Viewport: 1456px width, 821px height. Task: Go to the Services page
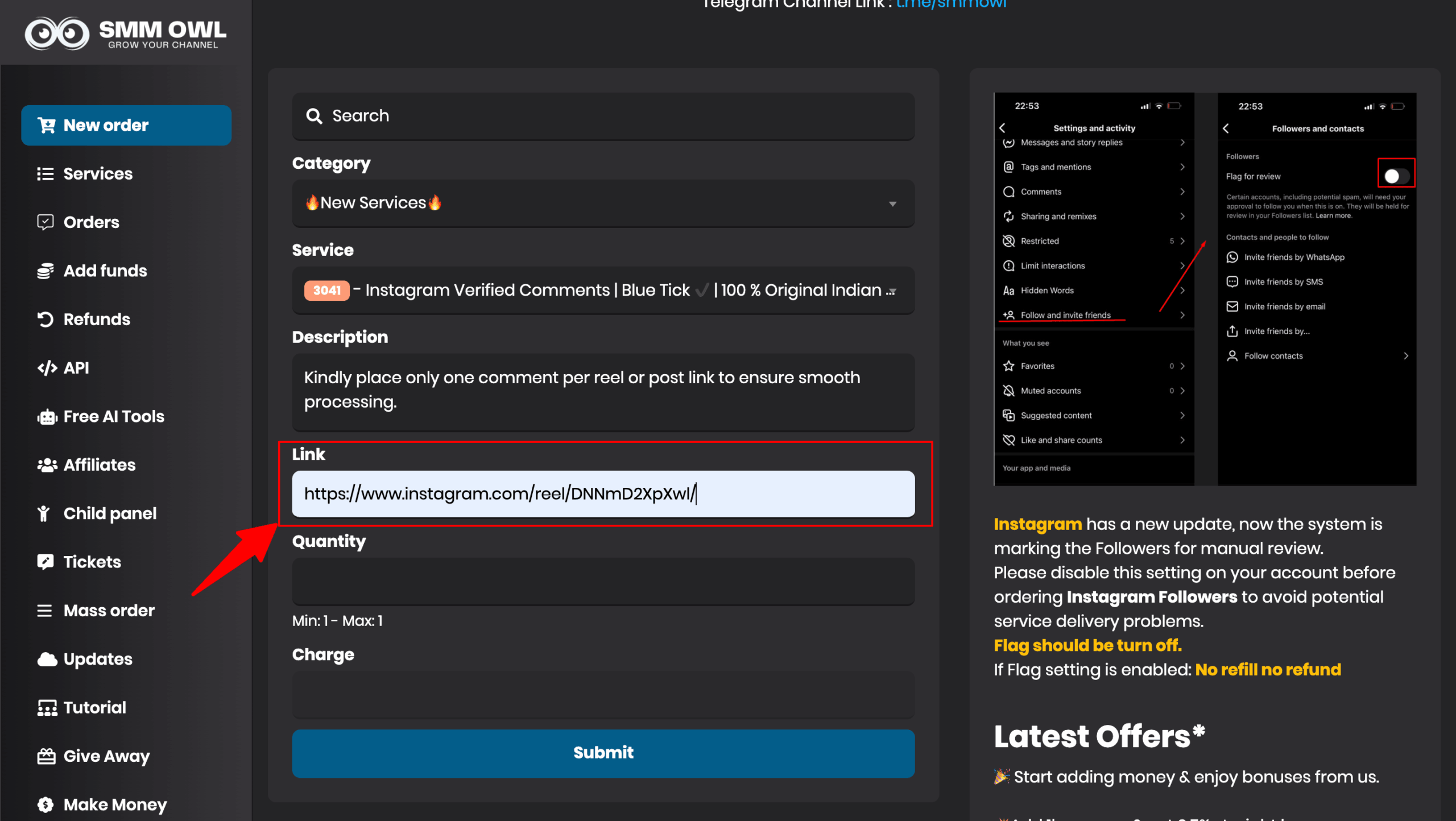point(98,174)
